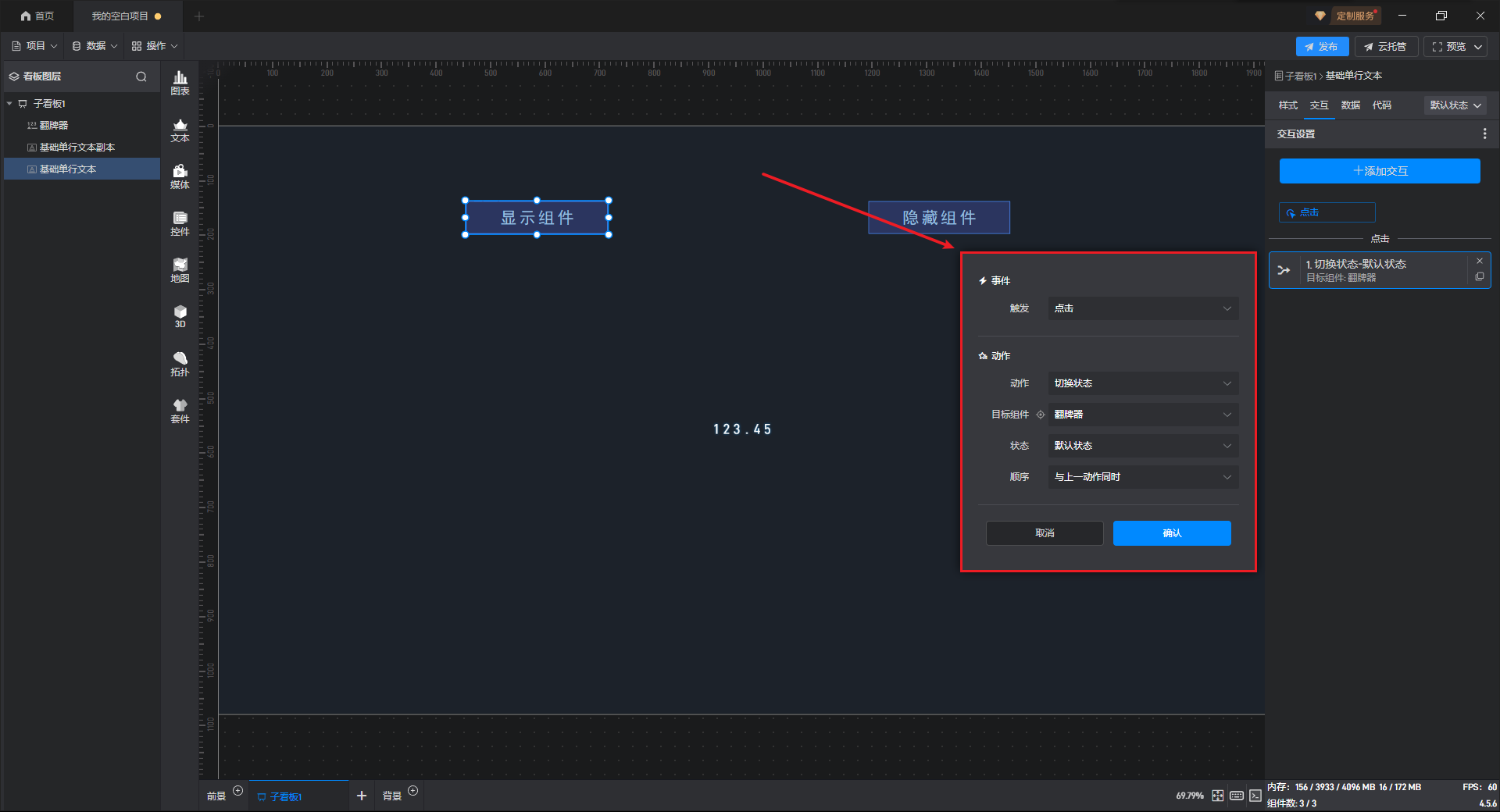The width and height of the screenshot is (1500, 812).
Task: Open the 控件 controls component panel
Action: tap(180, 223)
